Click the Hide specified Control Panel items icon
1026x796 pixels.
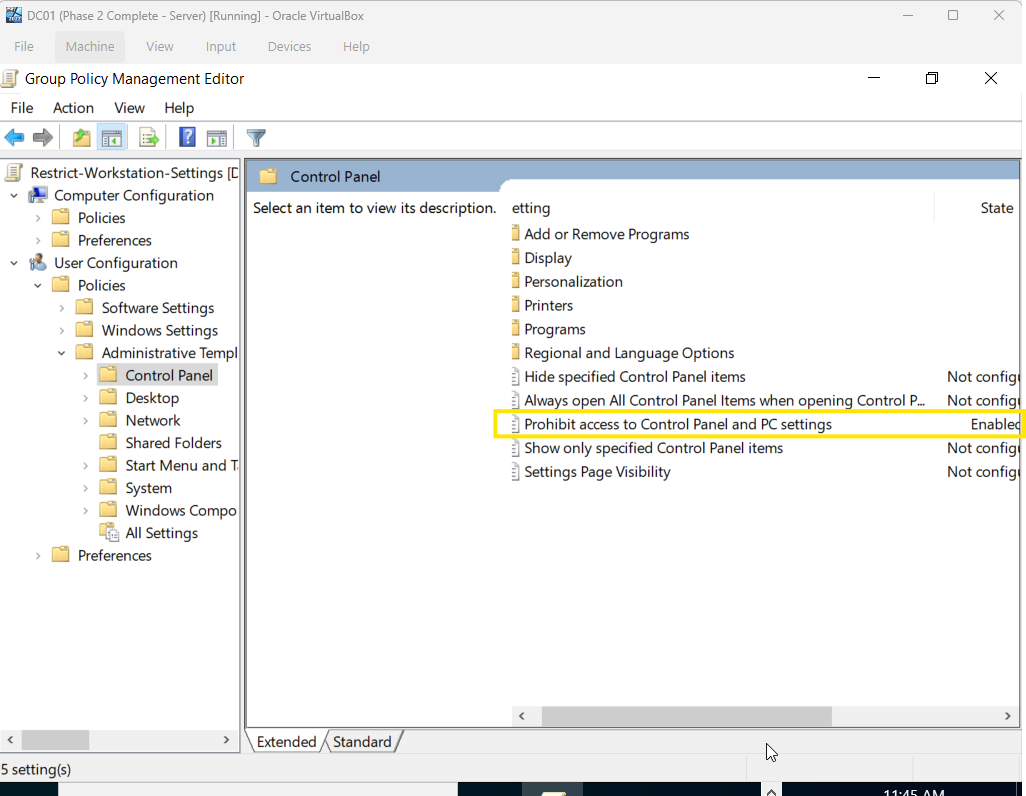pos(516,376)
